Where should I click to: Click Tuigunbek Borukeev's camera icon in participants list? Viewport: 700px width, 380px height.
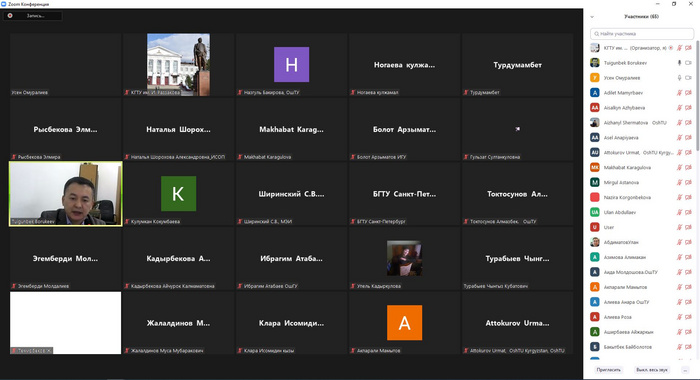688,63
